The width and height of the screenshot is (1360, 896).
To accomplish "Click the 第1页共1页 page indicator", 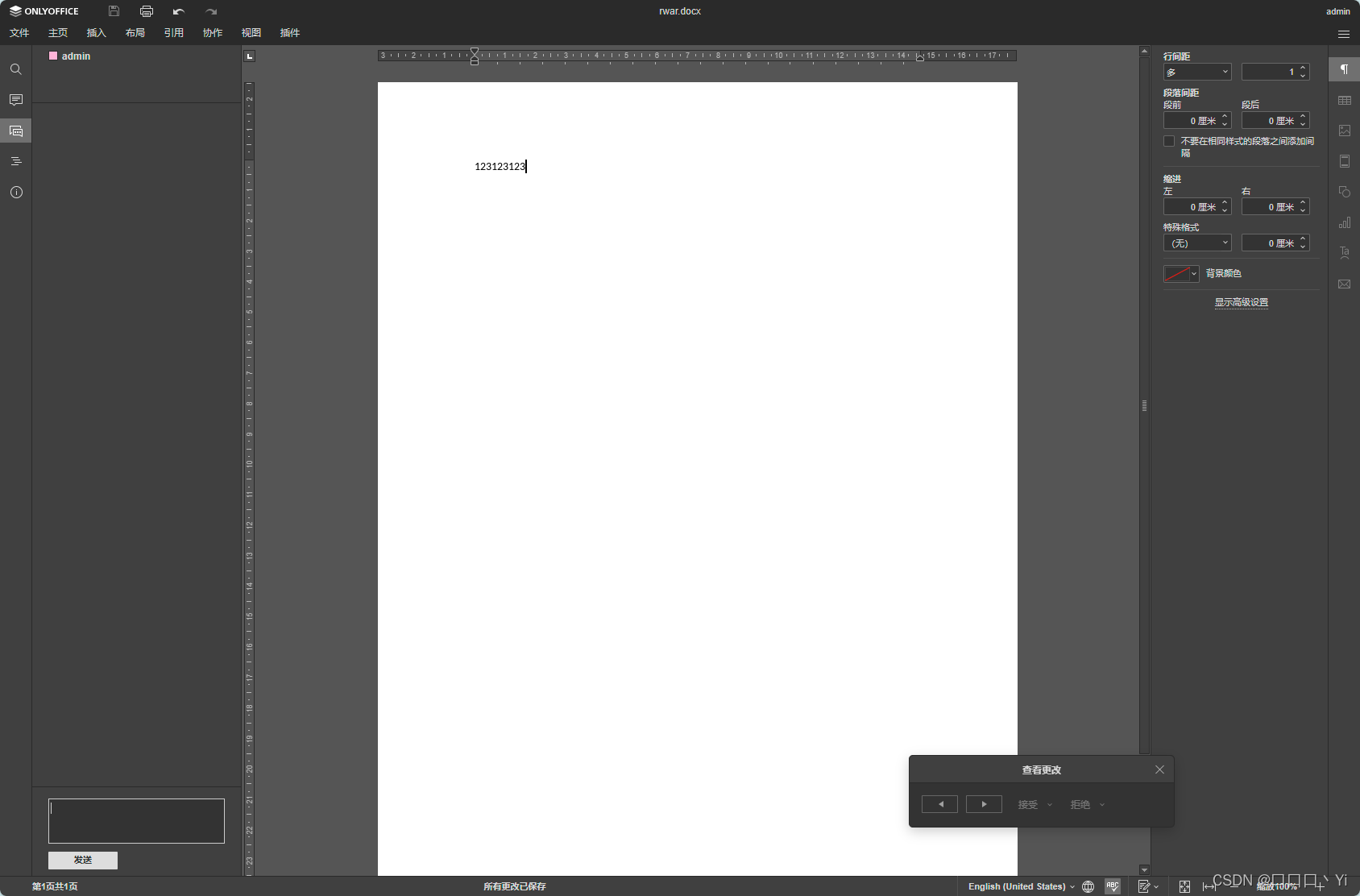I will [55, 886].
